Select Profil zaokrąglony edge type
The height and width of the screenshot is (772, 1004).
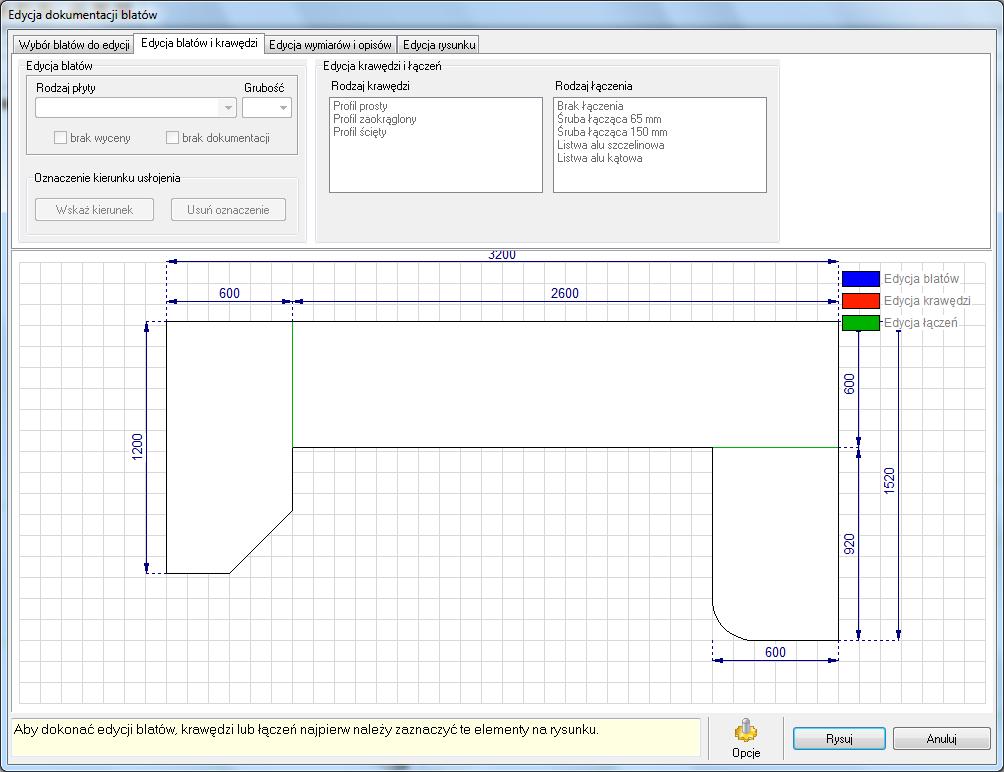[x=375, y=119]
